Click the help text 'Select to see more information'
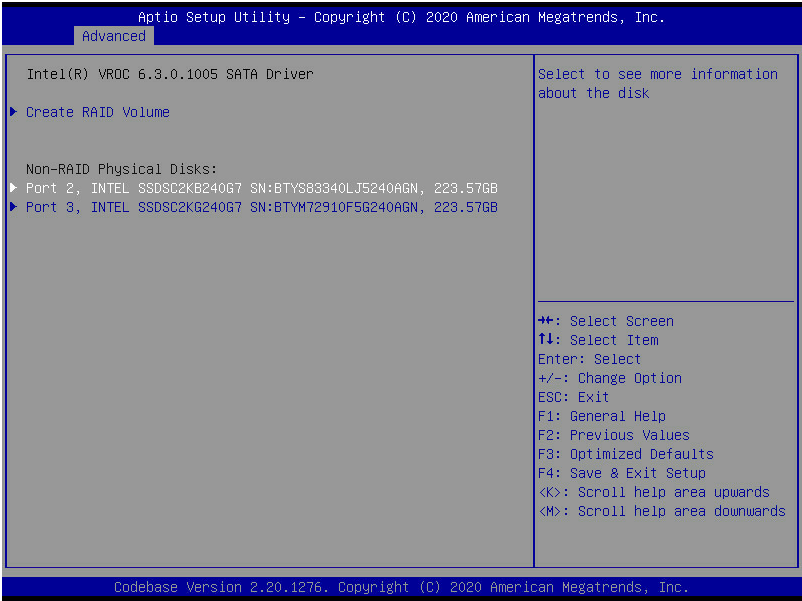The height and width of the screenshot is (601, 802). point(658,74)
